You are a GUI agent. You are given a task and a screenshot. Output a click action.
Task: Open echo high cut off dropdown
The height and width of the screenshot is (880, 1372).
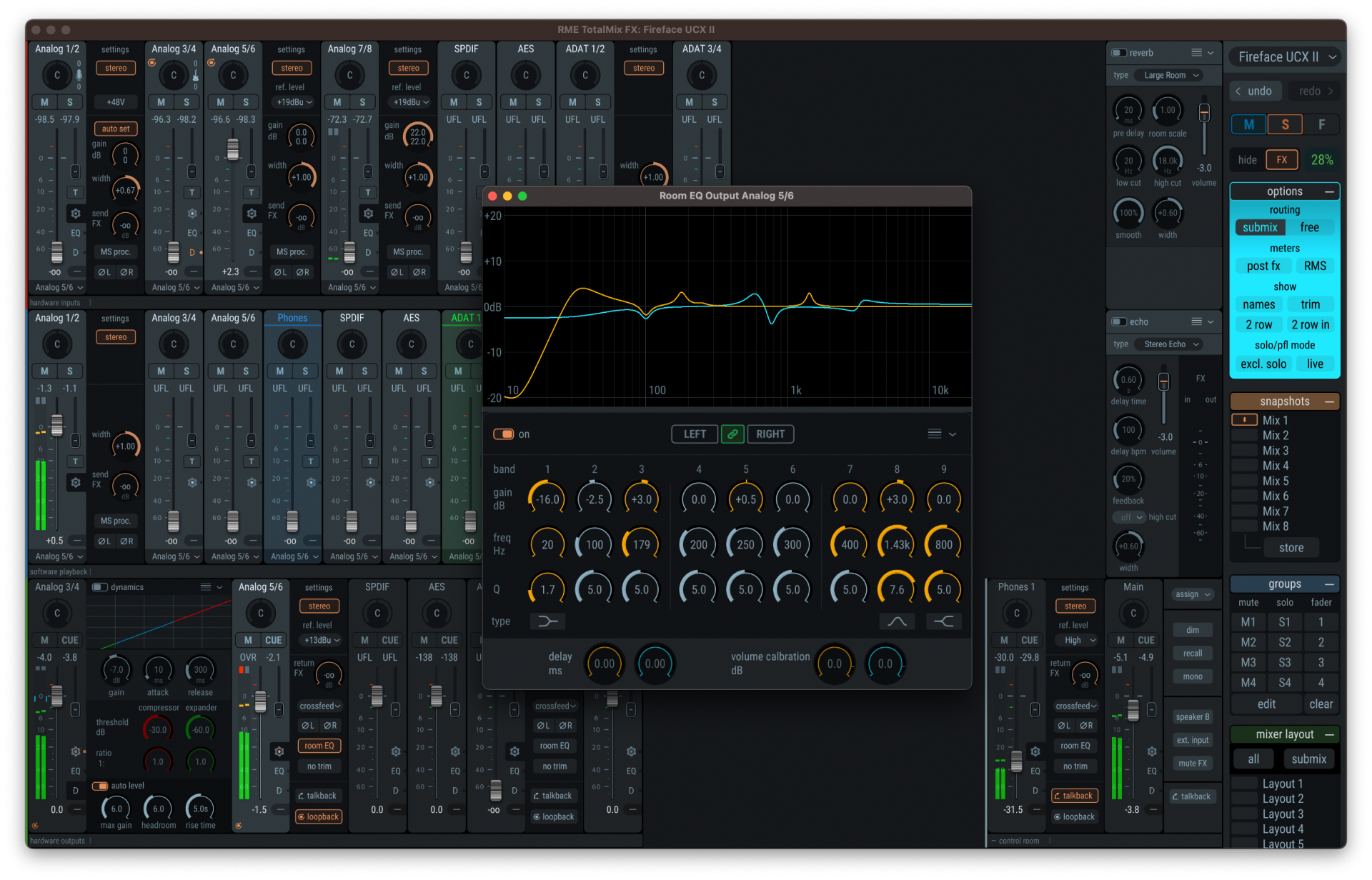(1129, 517)
